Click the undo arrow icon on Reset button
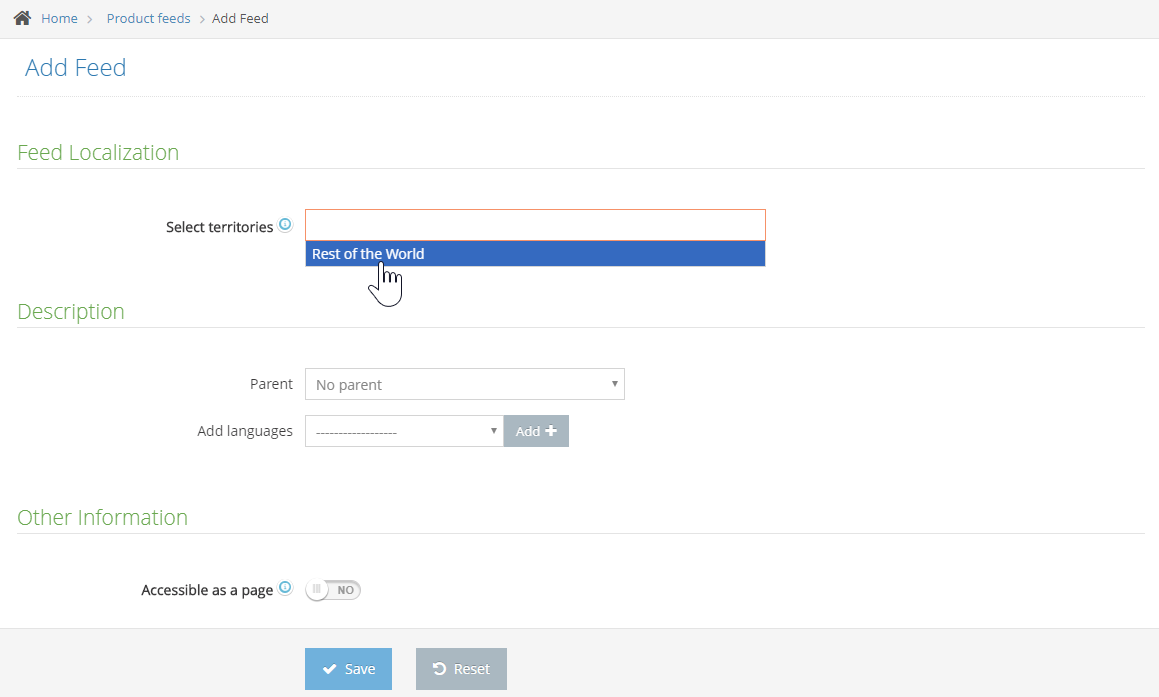Screen dimensions: 1159x697 tap(440, 668)
